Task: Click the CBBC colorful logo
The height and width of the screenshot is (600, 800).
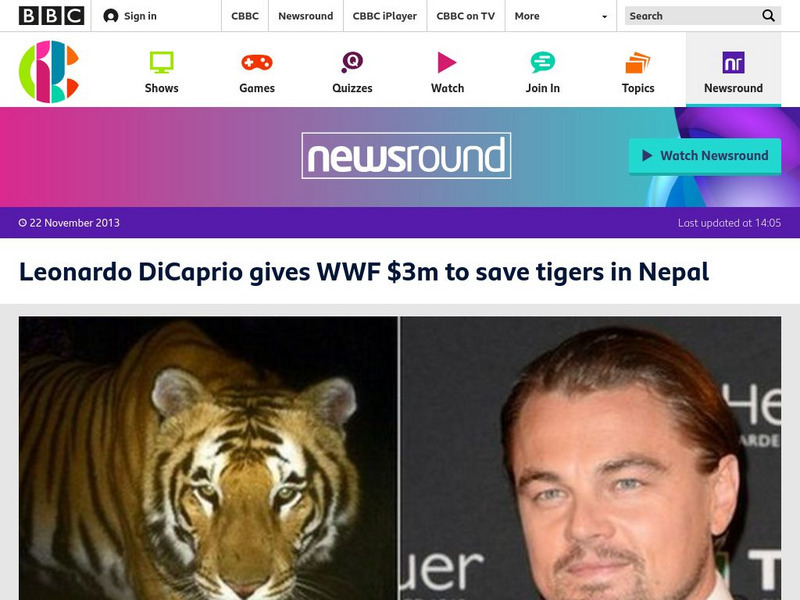Action: [x=49, y=71]
